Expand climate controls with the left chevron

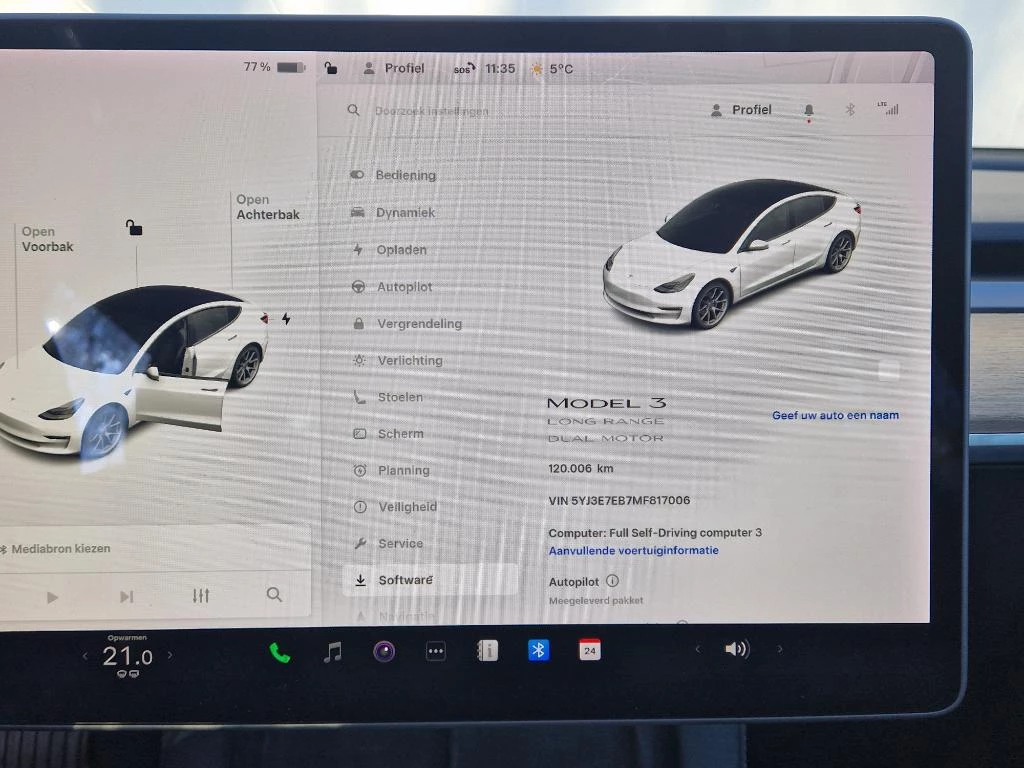(x=85, y=656)
